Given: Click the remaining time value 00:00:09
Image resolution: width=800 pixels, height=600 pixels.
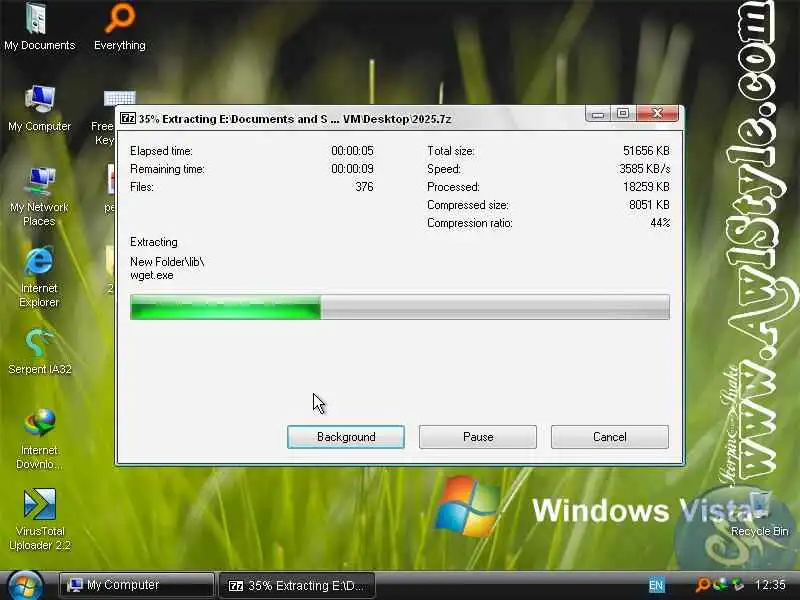Looking at the screenshot, I should coord(353,168).
